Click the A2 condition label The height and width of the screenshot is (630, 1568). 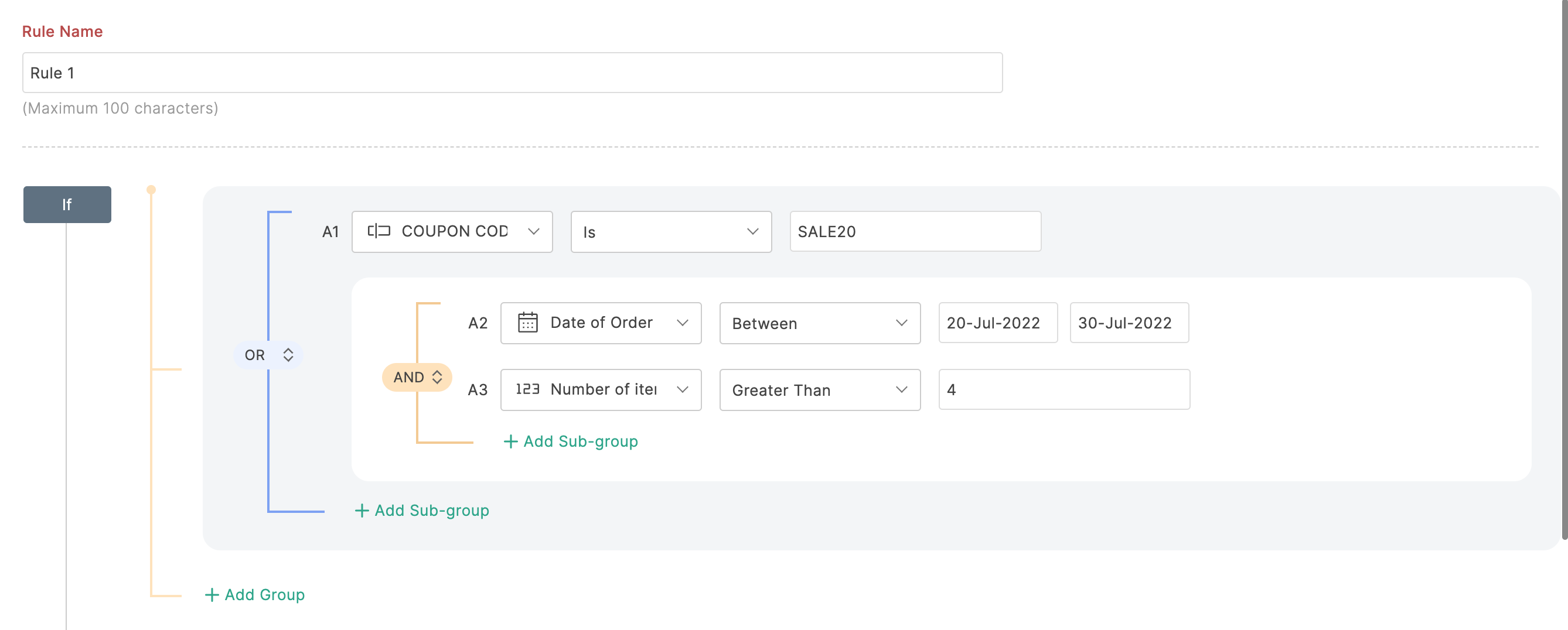coord(478,324)
